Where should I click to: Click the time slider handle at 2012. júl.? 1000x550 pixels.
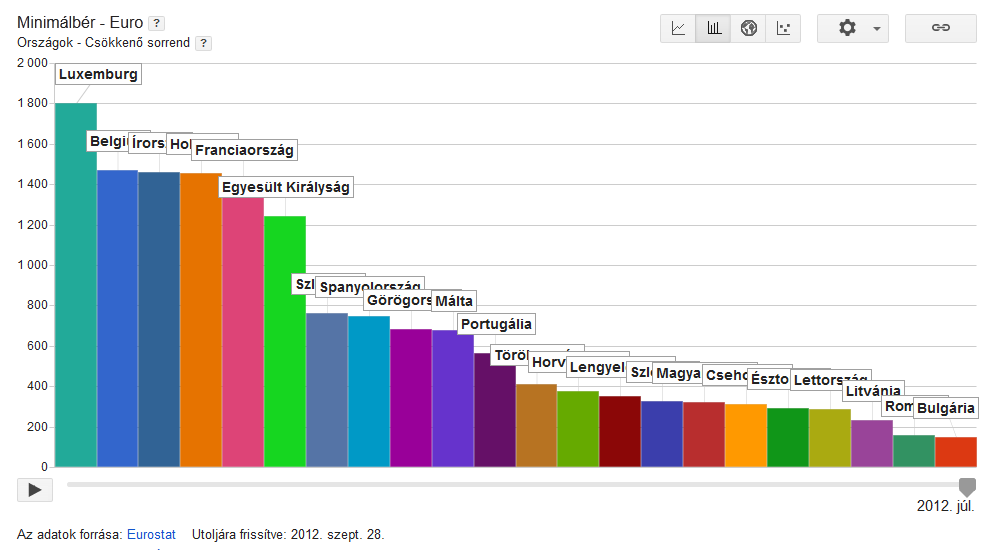coord(966,486)
